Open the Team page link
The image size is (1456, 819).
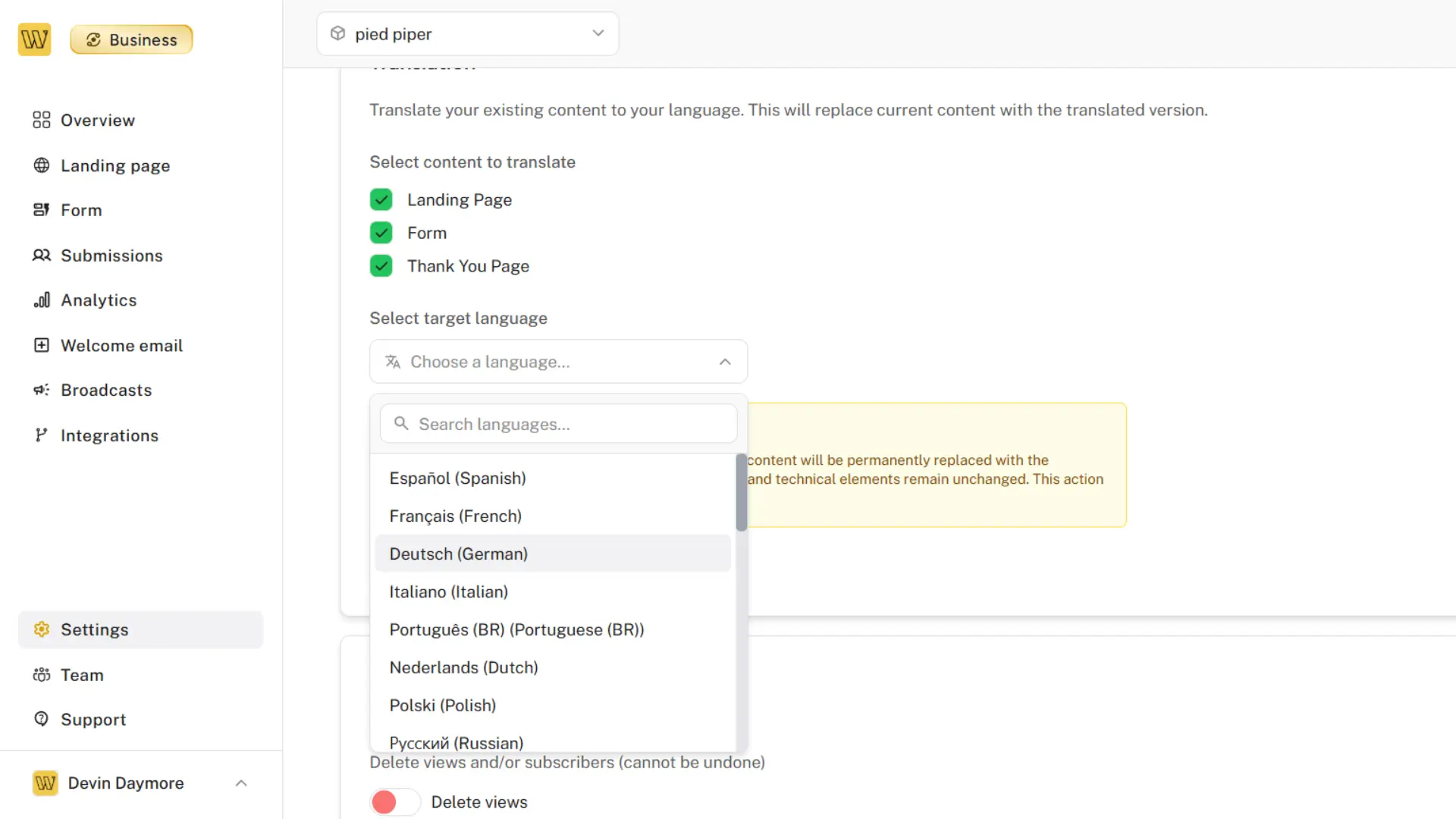pos(82,675)
